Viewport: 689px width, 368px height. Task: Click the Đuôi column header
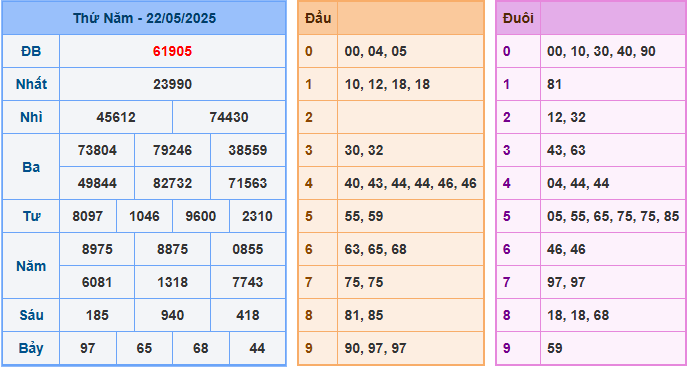(519, 18)
